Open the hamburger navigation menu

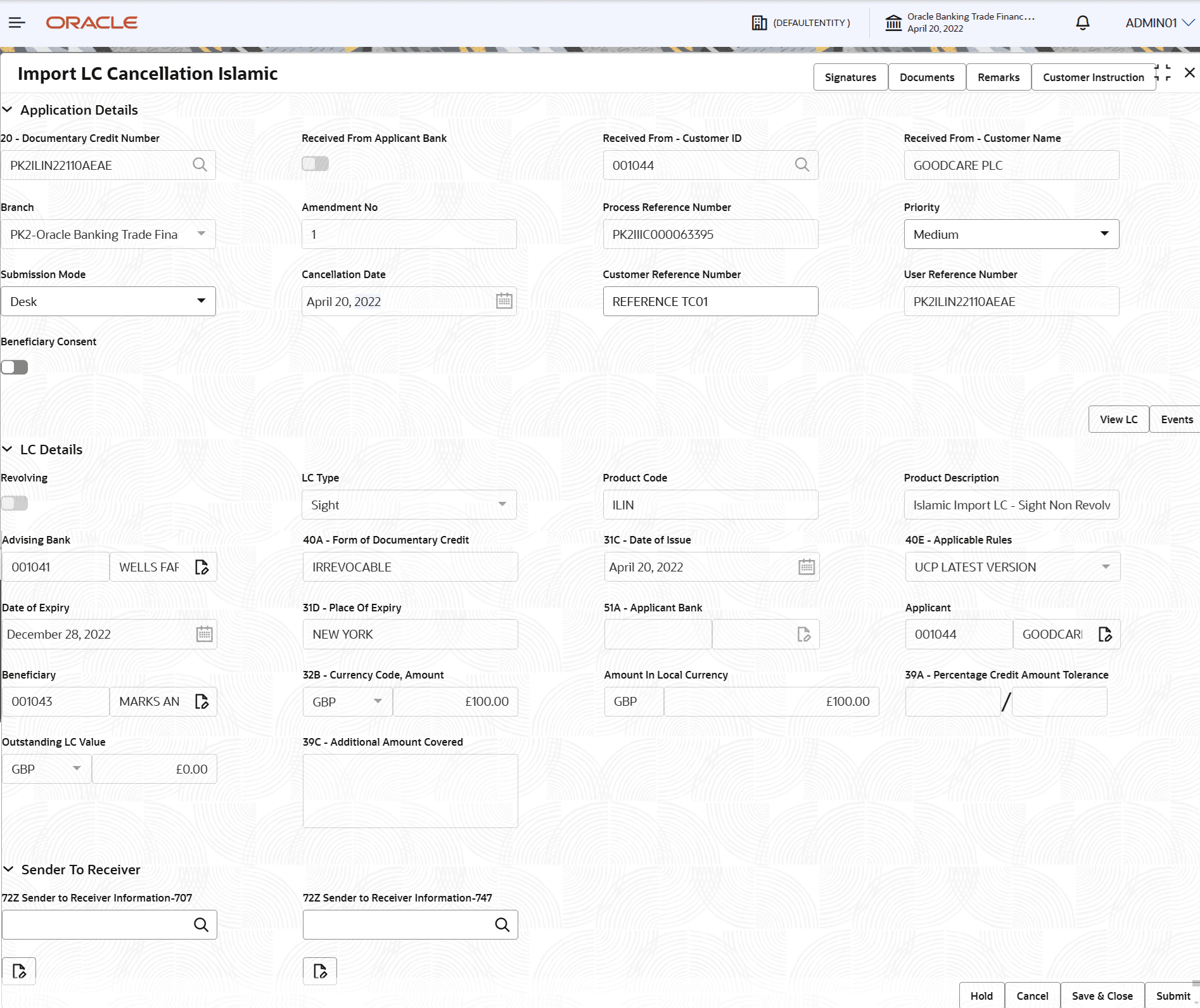pyautogui.click(x=16, y=23)
